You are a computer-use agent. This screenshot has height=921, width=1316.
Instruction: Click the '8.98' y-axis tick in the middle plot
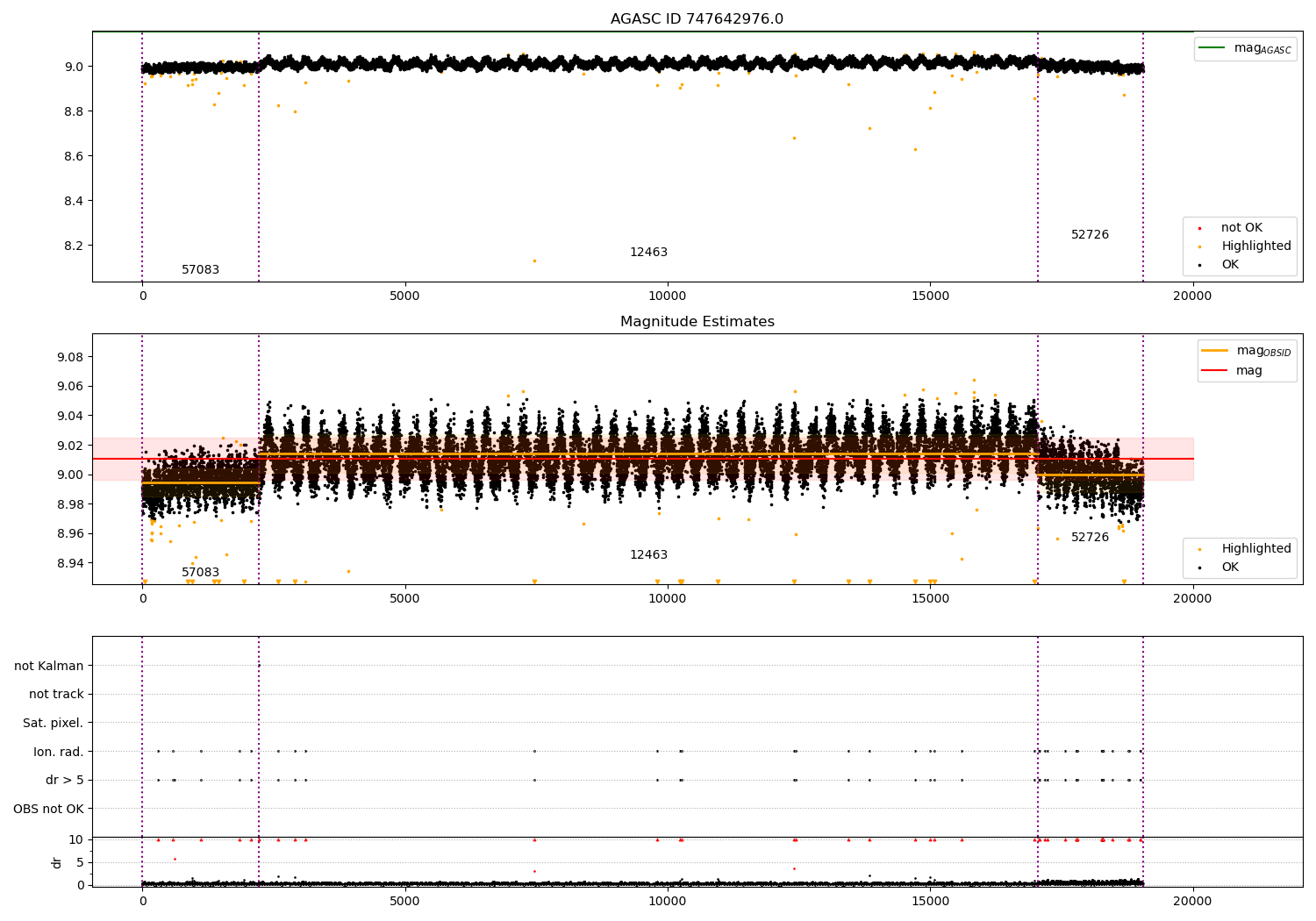tap(70, 504)
